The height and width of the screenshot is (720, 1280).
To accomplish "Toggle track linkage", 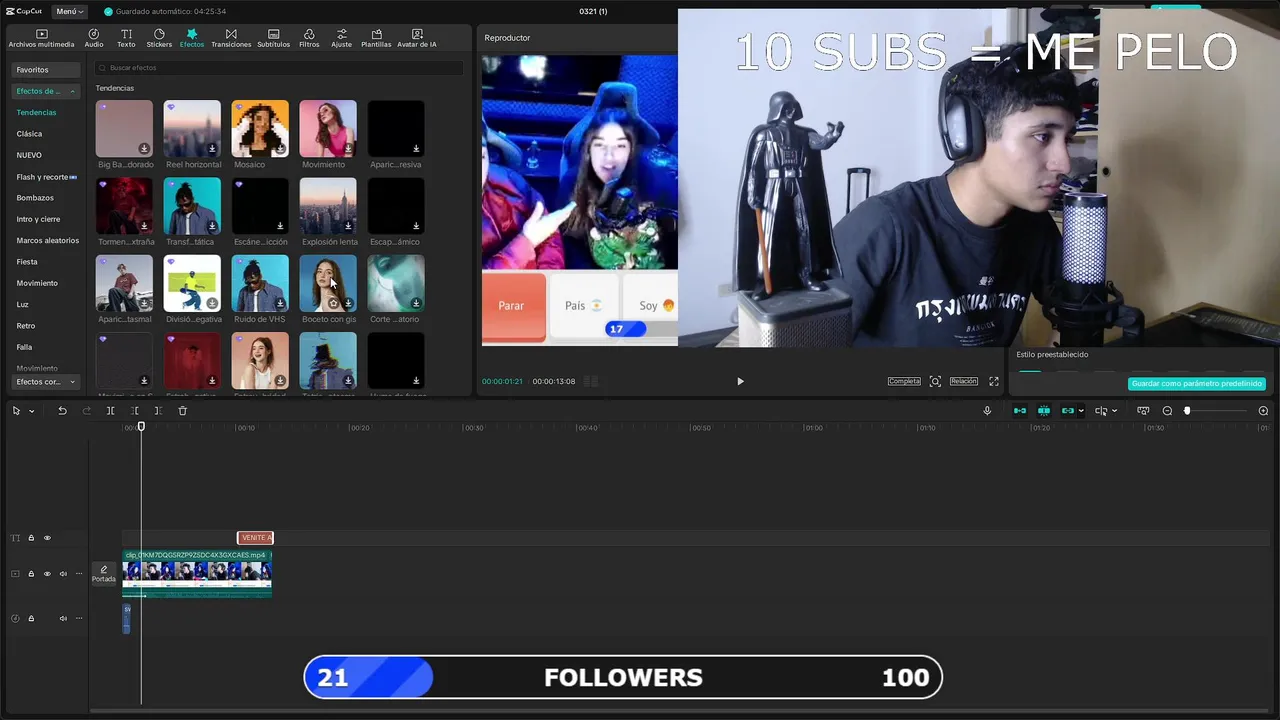I will 1067,411.
